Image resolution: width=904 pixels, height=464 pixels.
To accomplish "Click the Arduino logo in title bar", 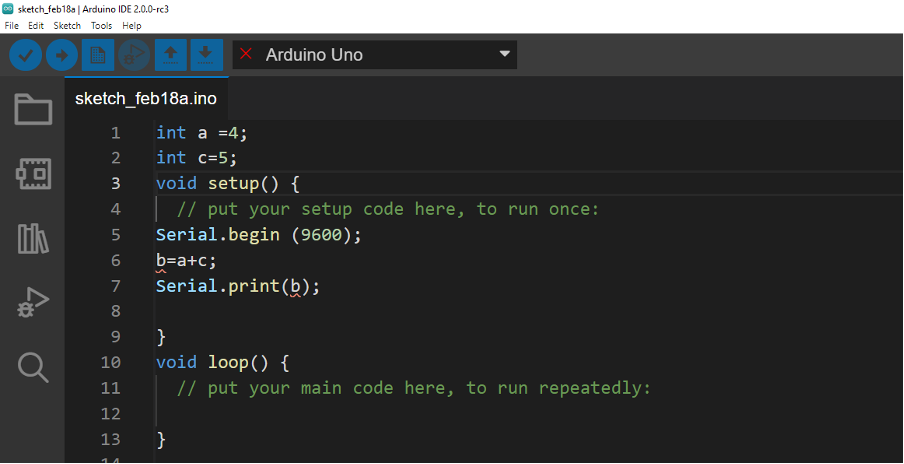I will 7,9.
